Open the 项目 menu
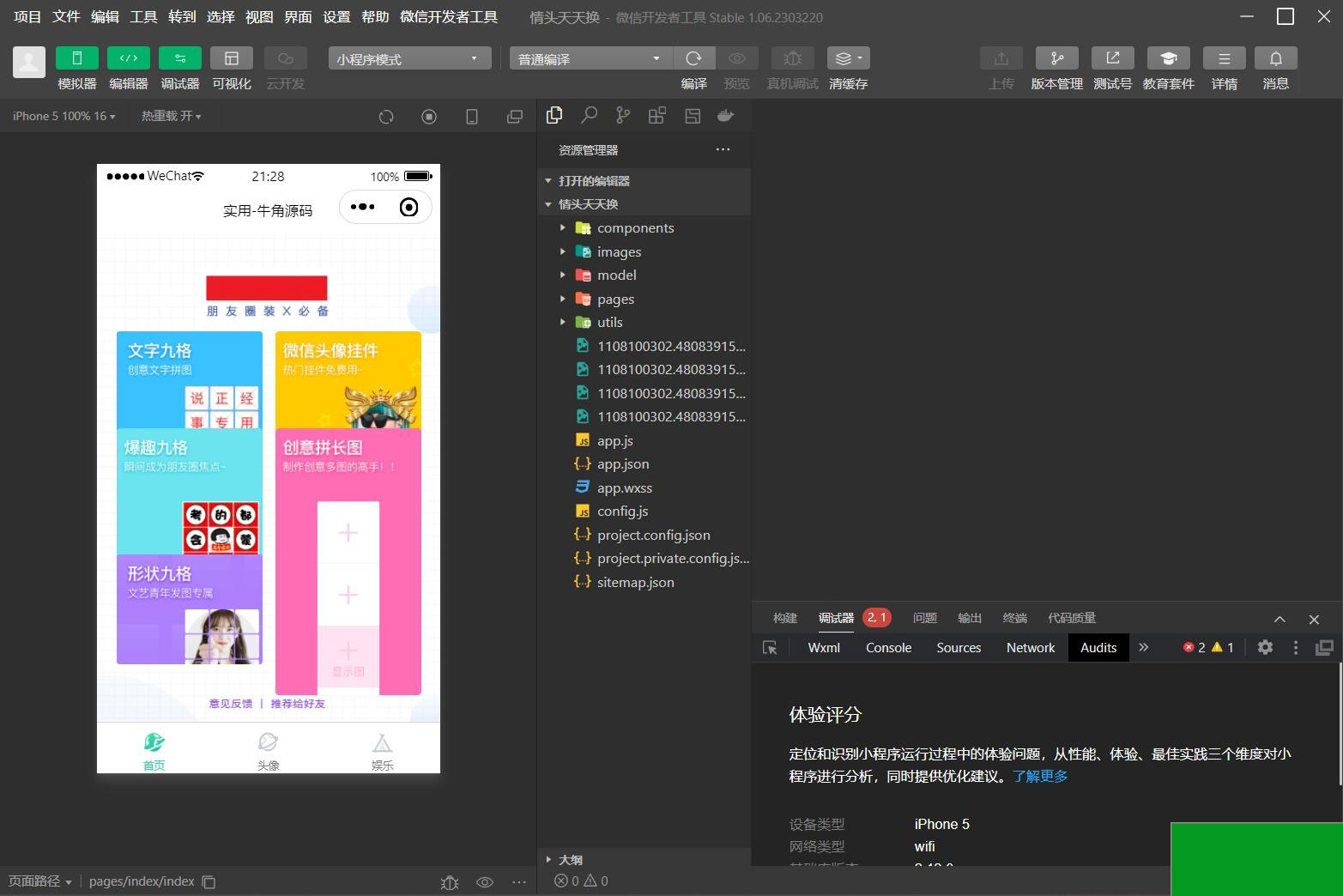The image size is (1343, 896). 27,16
